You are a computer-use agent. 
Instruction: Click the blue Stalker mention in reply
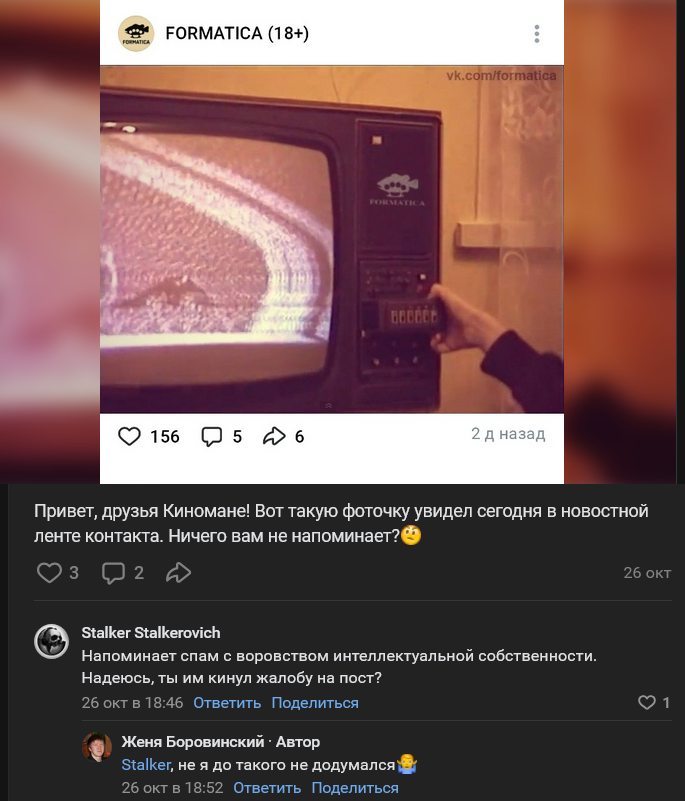click(x=146, y=765)
